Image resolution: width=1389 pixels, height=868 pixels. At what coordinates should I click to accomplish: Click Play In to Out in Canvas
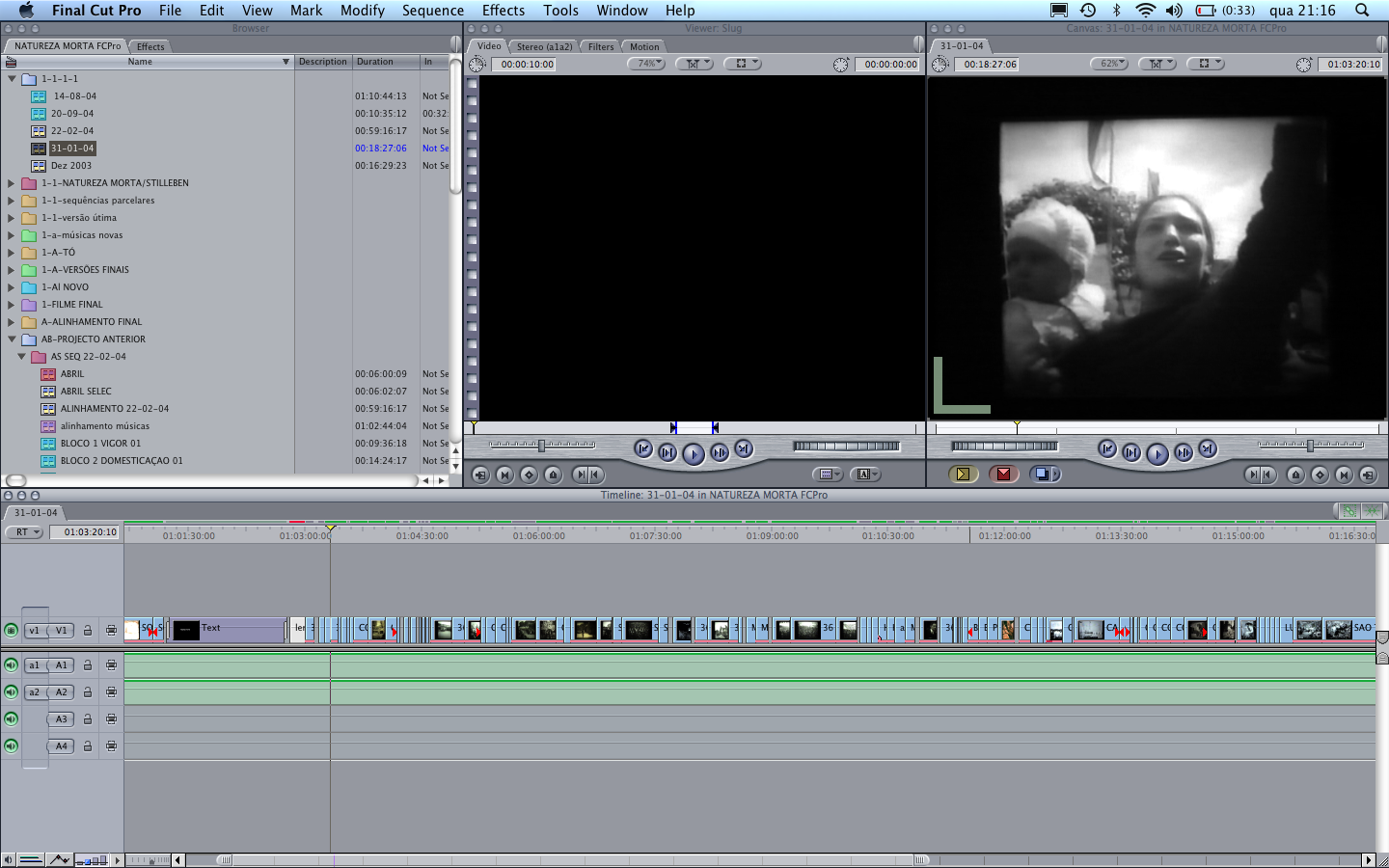1131,451
